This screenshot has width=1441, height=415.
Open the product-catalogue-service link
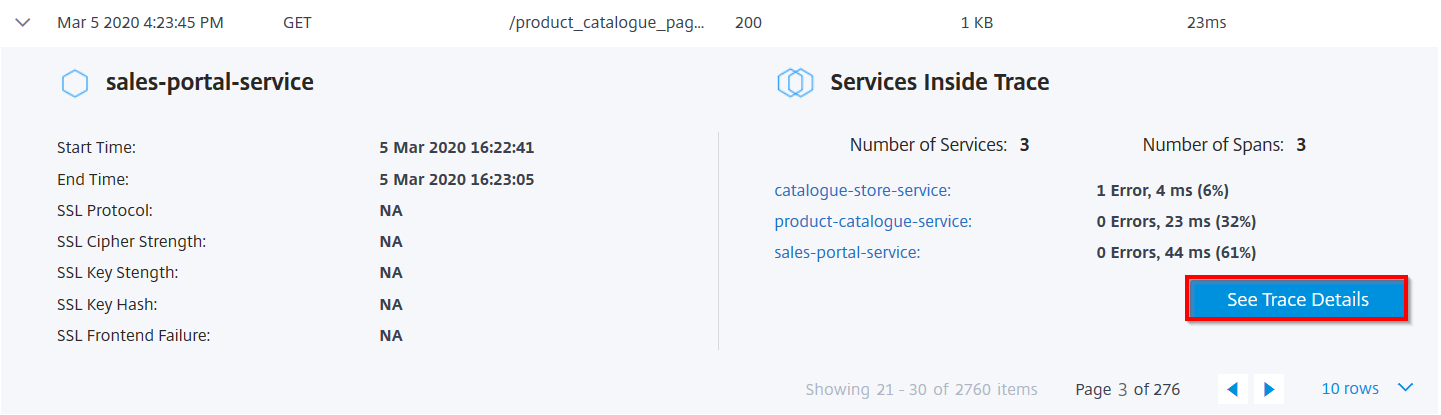point(872,221)
